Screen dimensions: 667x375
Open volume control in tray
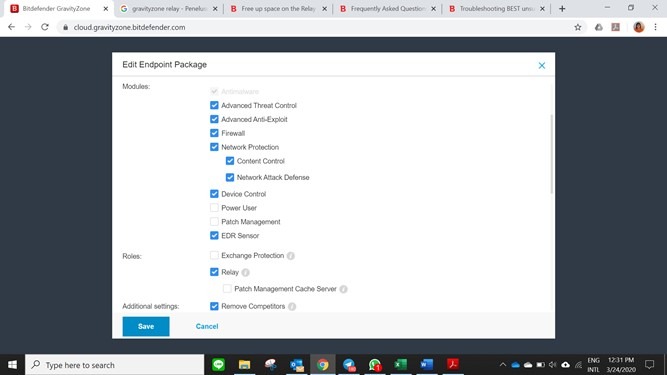(x=553, y=365)
